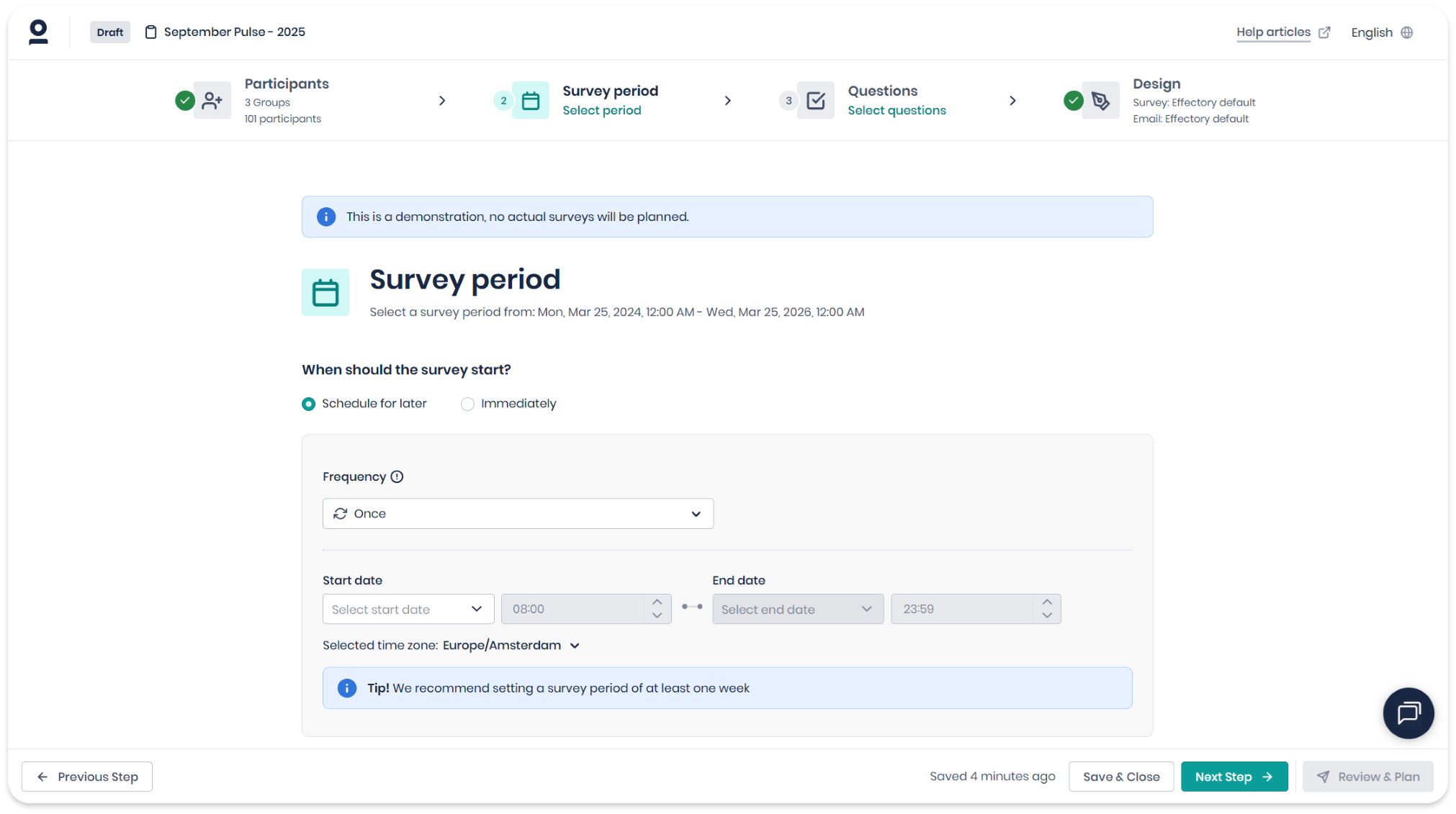The width and height of the screenshot is (1456, 814).
Task: Select the Schedule for later option
Action: [x=309, y=404]
